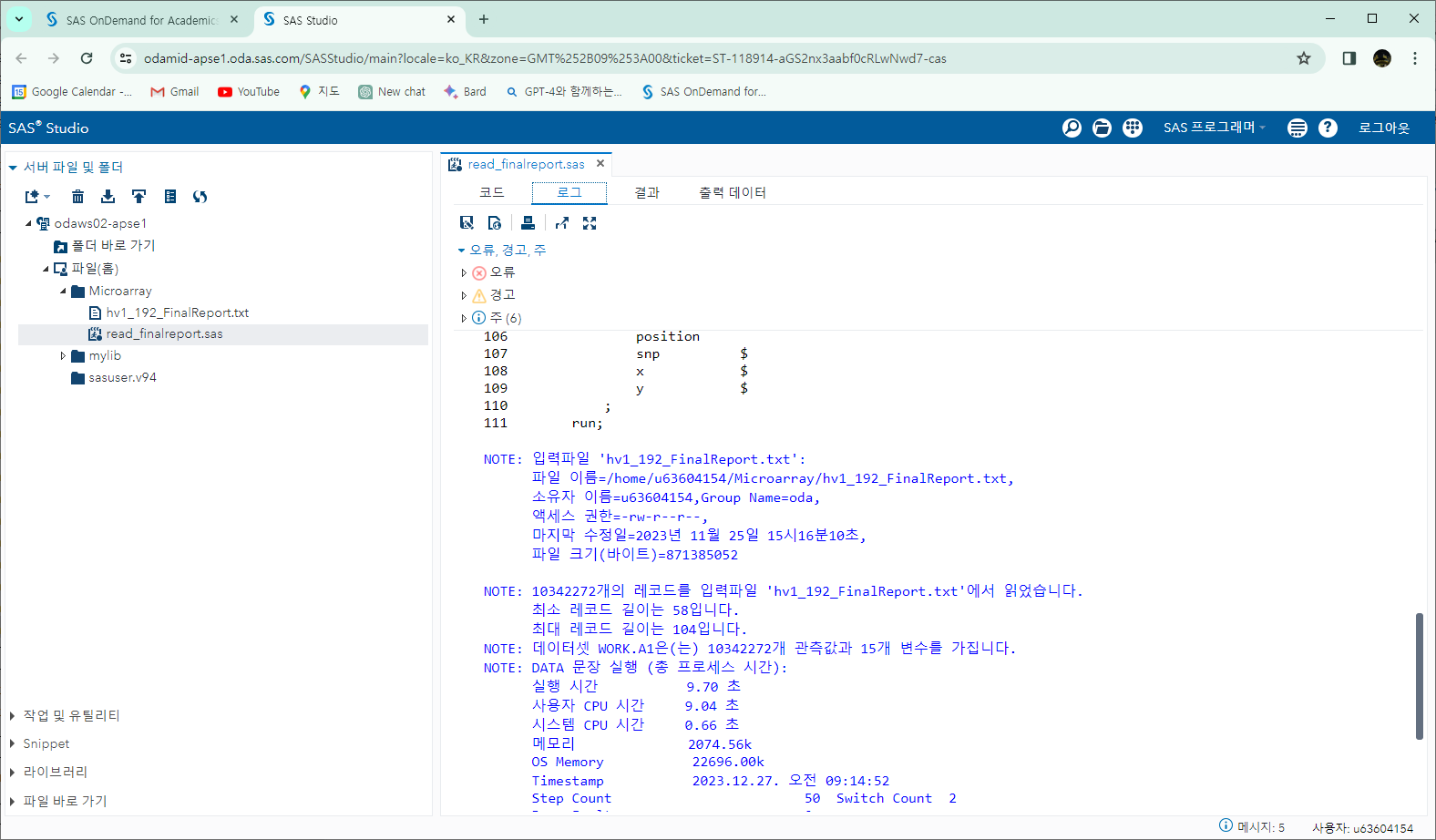1436x840 pixels.
Task: Open the tab search dropdown arrow
Action: [x=18, y=19]
